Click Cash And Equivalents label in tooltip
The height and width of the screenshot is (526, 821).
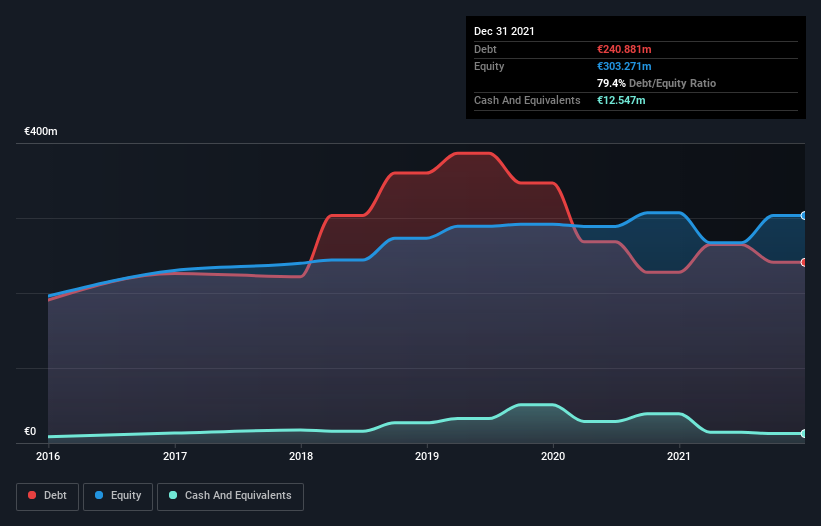point(527,100)
